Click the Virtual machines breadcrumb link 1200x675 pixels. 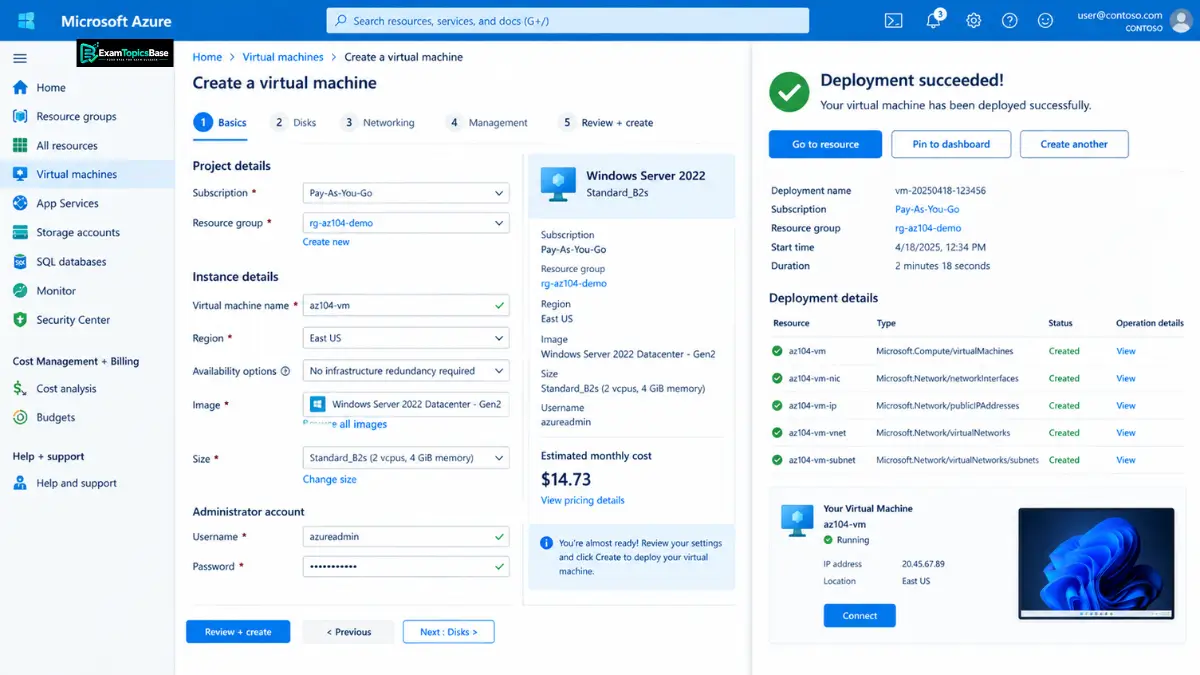click(283, 57)
